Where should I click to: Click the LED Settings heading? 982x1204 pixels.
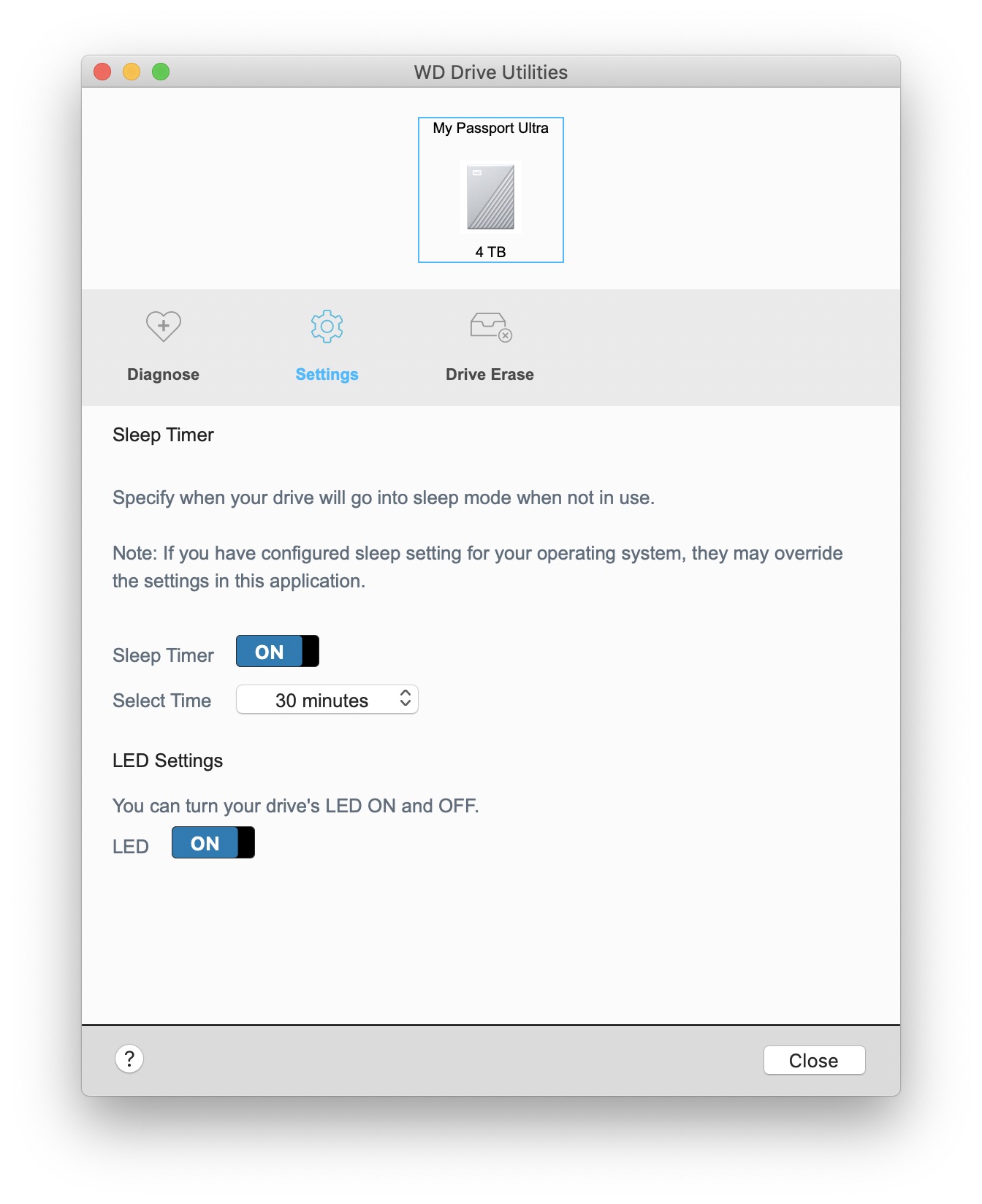point(167,761)
